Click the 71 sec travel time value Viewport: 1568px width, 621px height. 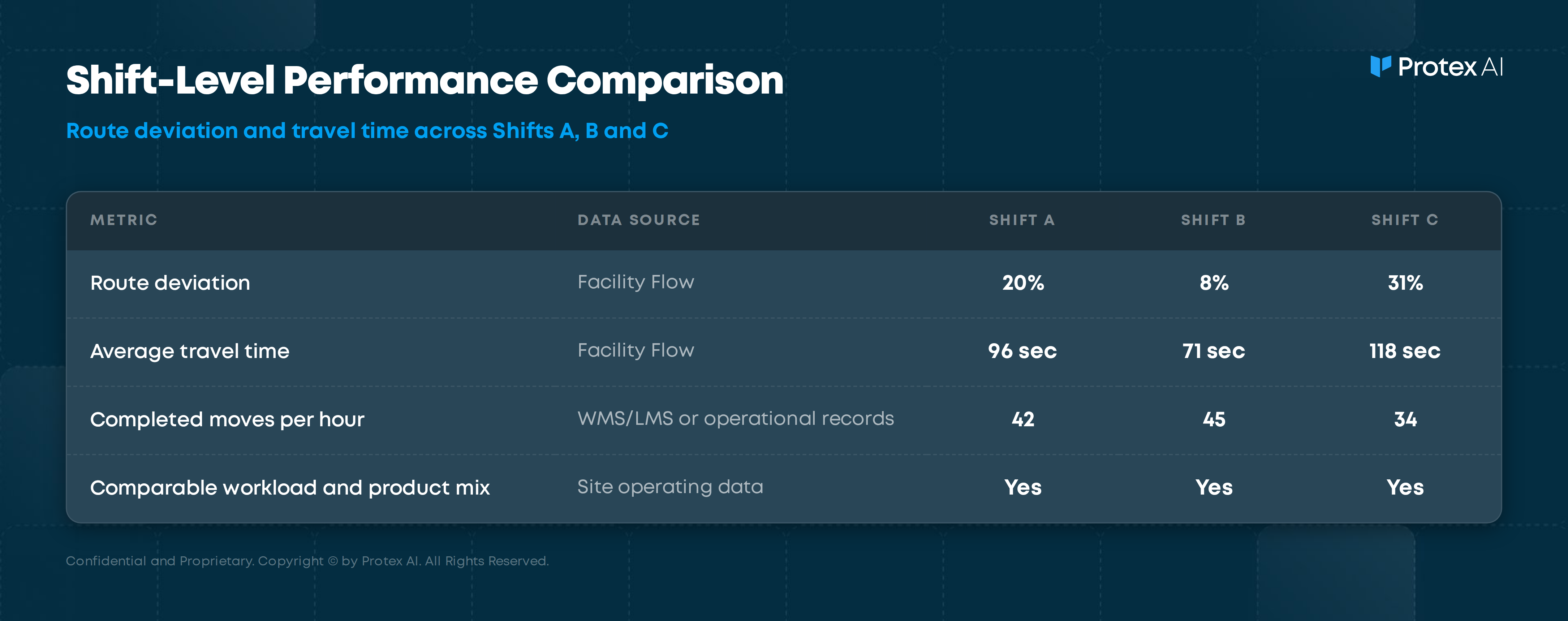click(1214, 351)
